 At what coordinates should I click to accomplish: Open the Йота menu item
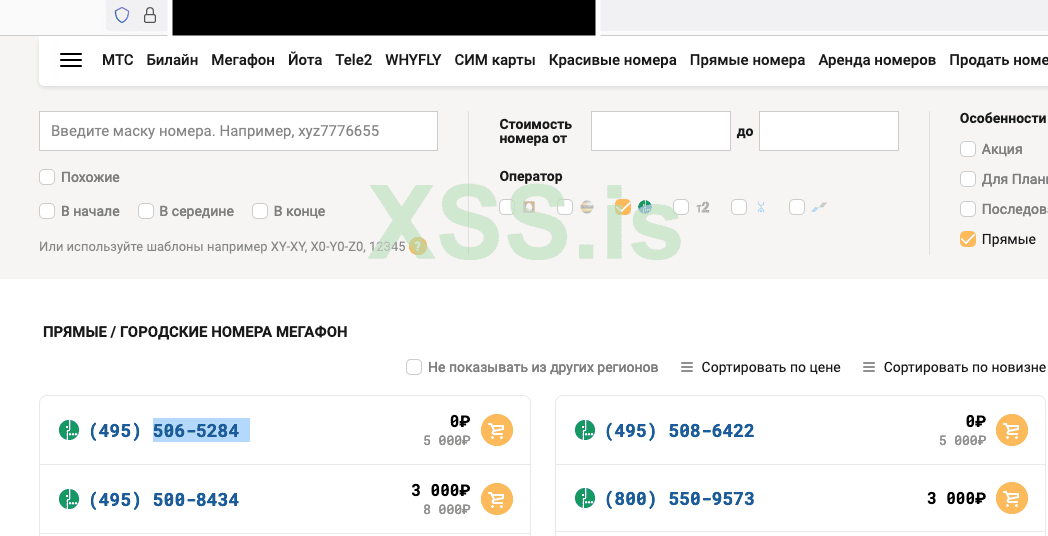(x=305, y=60)
